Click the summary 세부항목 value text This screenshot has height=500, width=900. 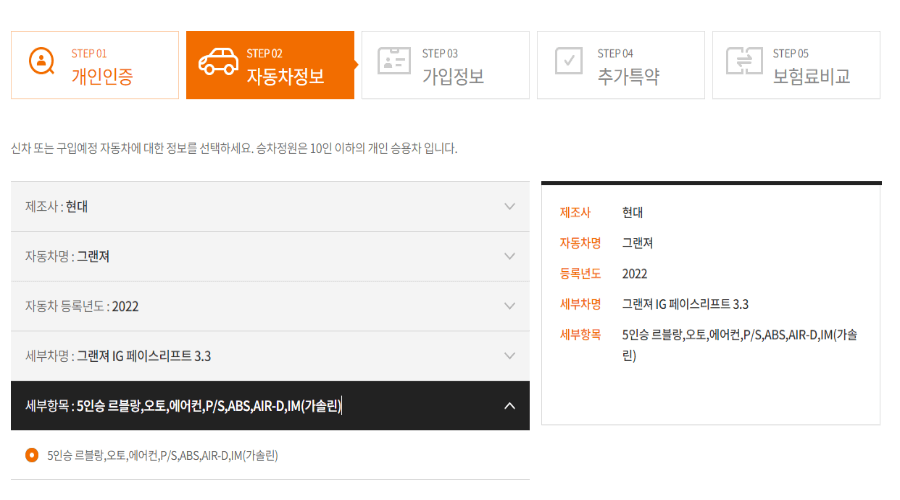click(740, 345)
